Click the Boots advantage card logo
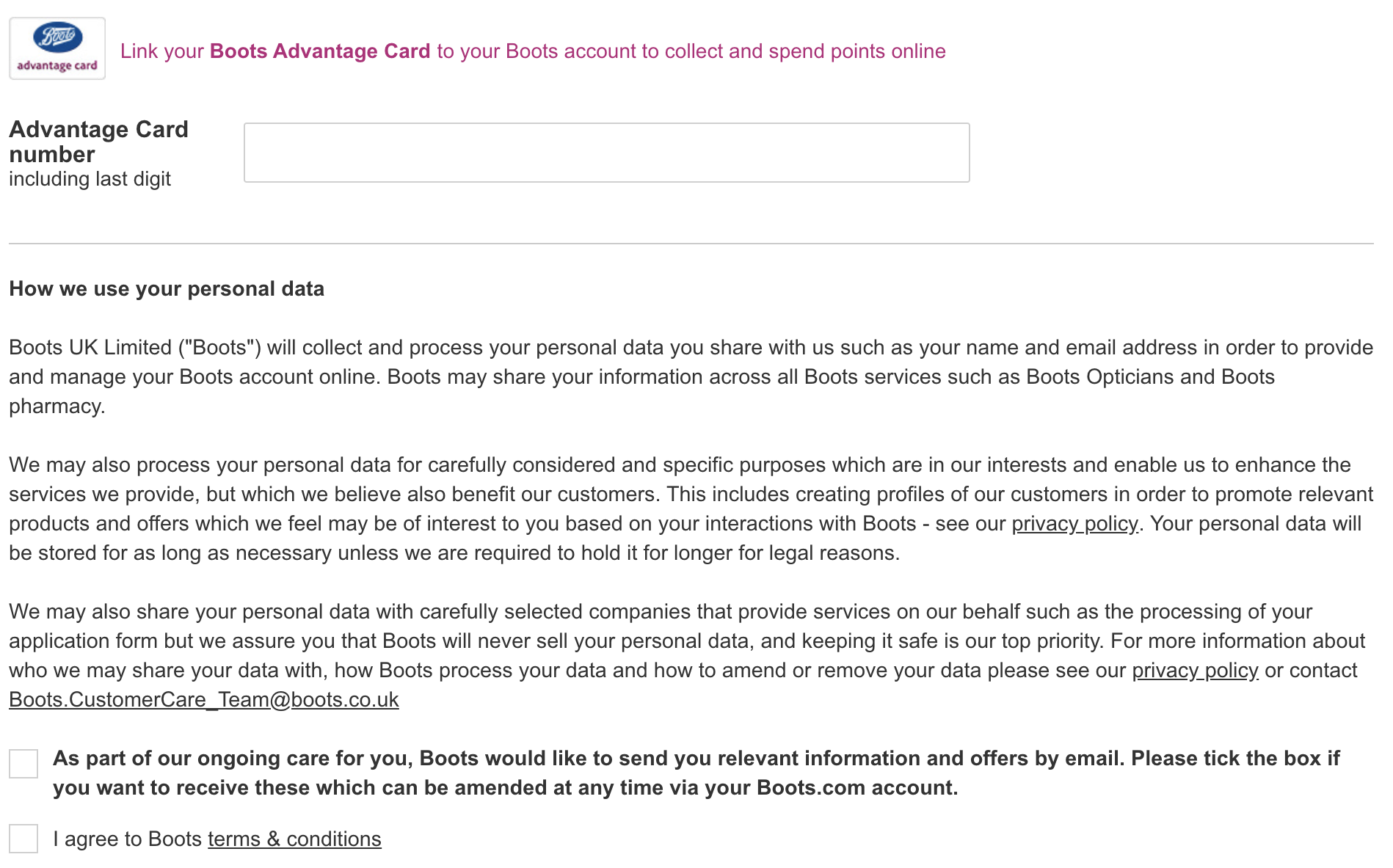 pos(57,48)
